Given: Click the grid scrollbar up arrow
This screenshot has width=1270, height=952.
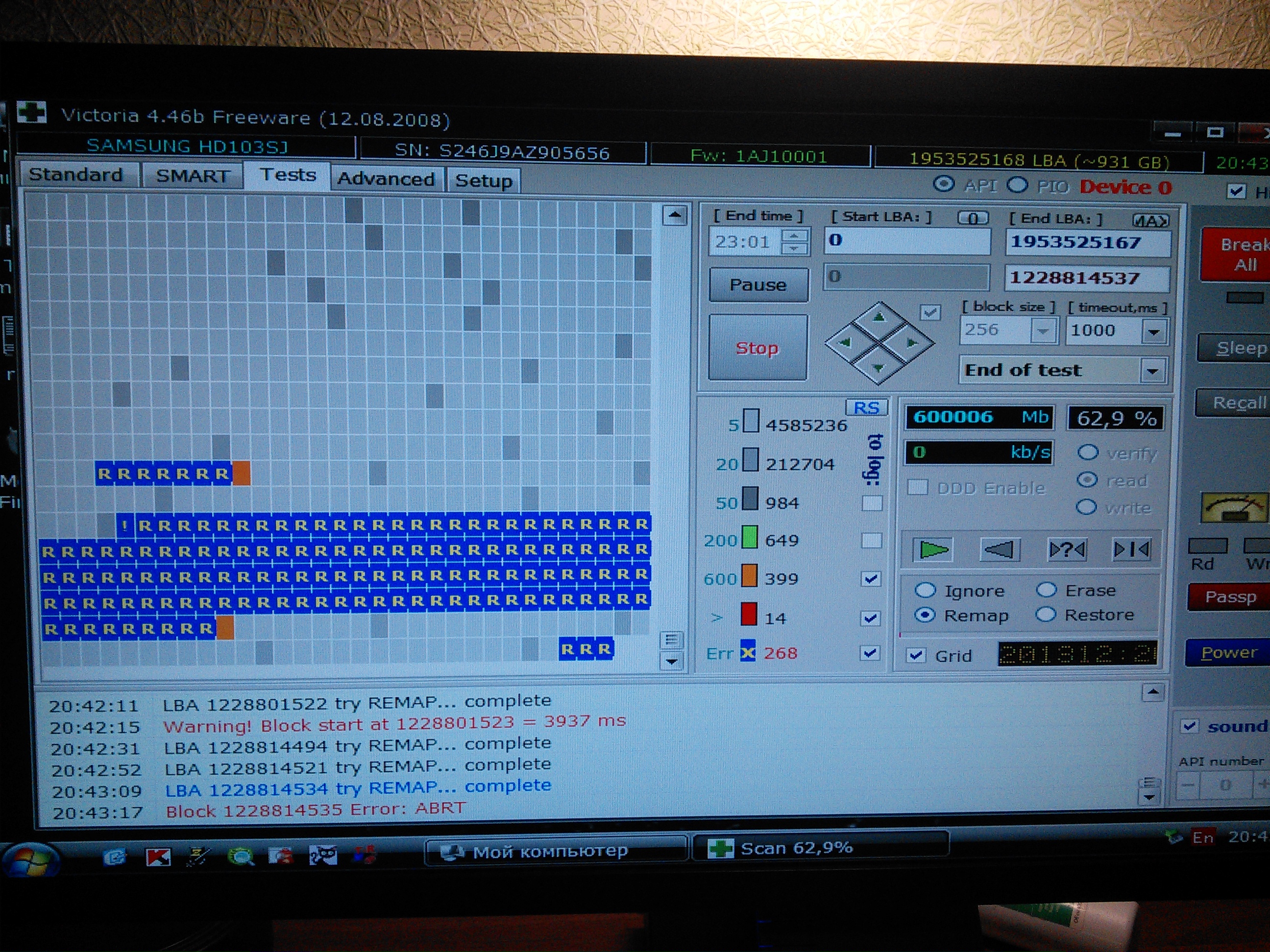Looking at the screenshot, I should click(674, 216).
